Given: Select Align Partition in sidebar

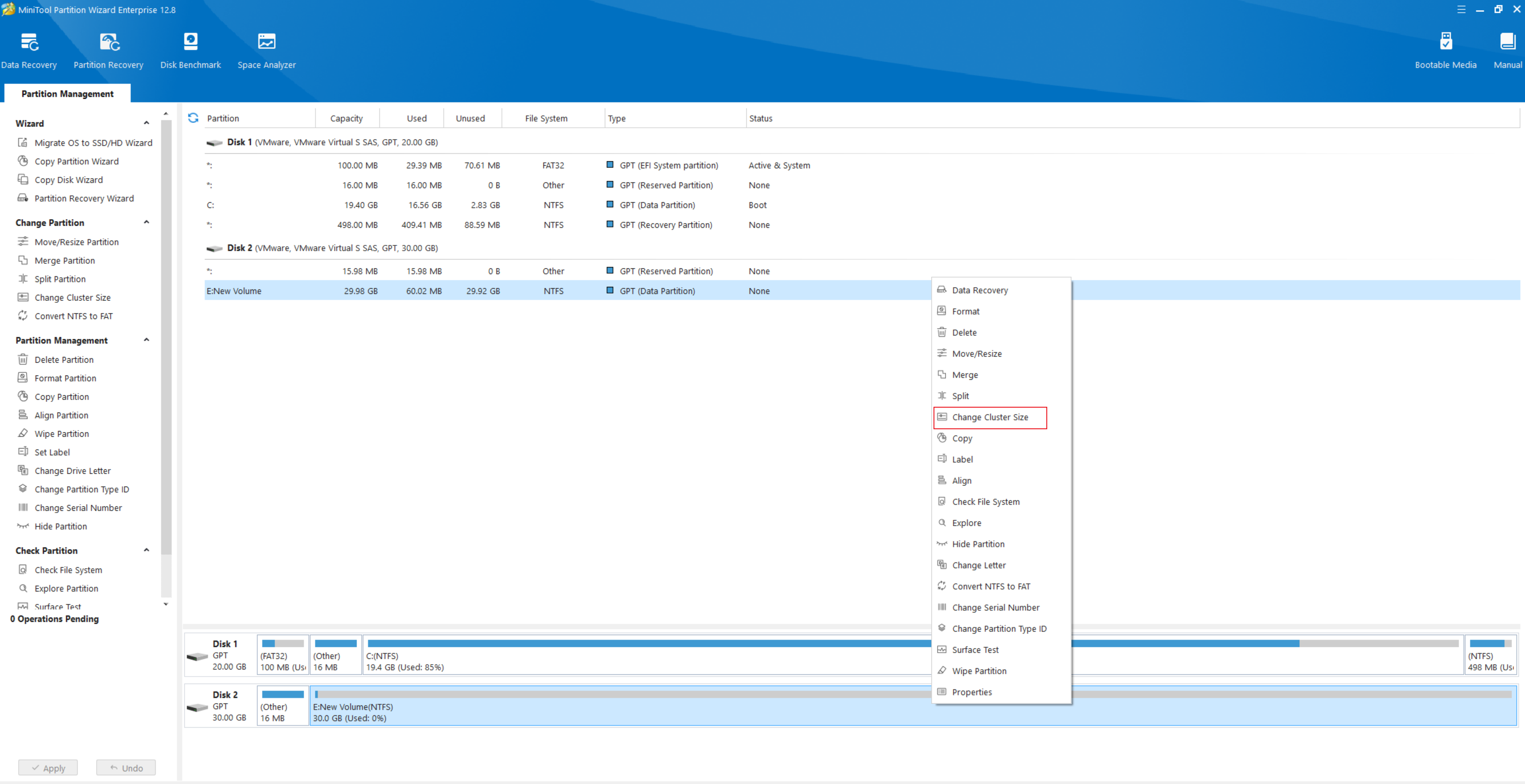Looking at the screenshot, I should 54,415.
